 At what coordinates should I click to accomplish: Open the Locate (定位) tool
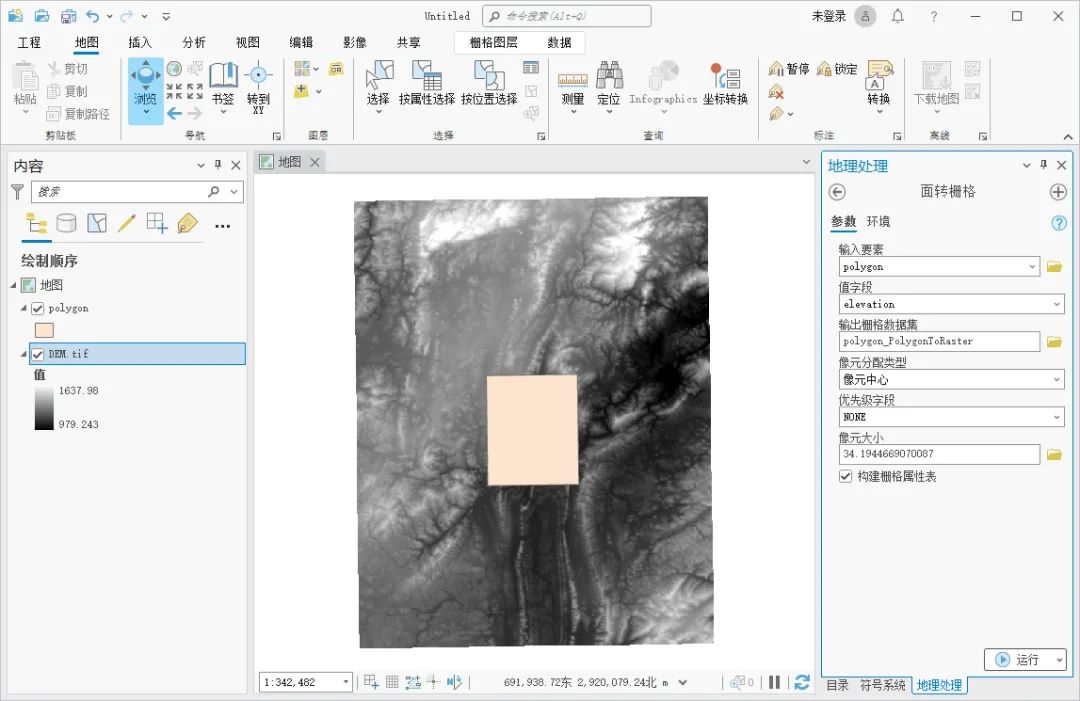(609, 87)
